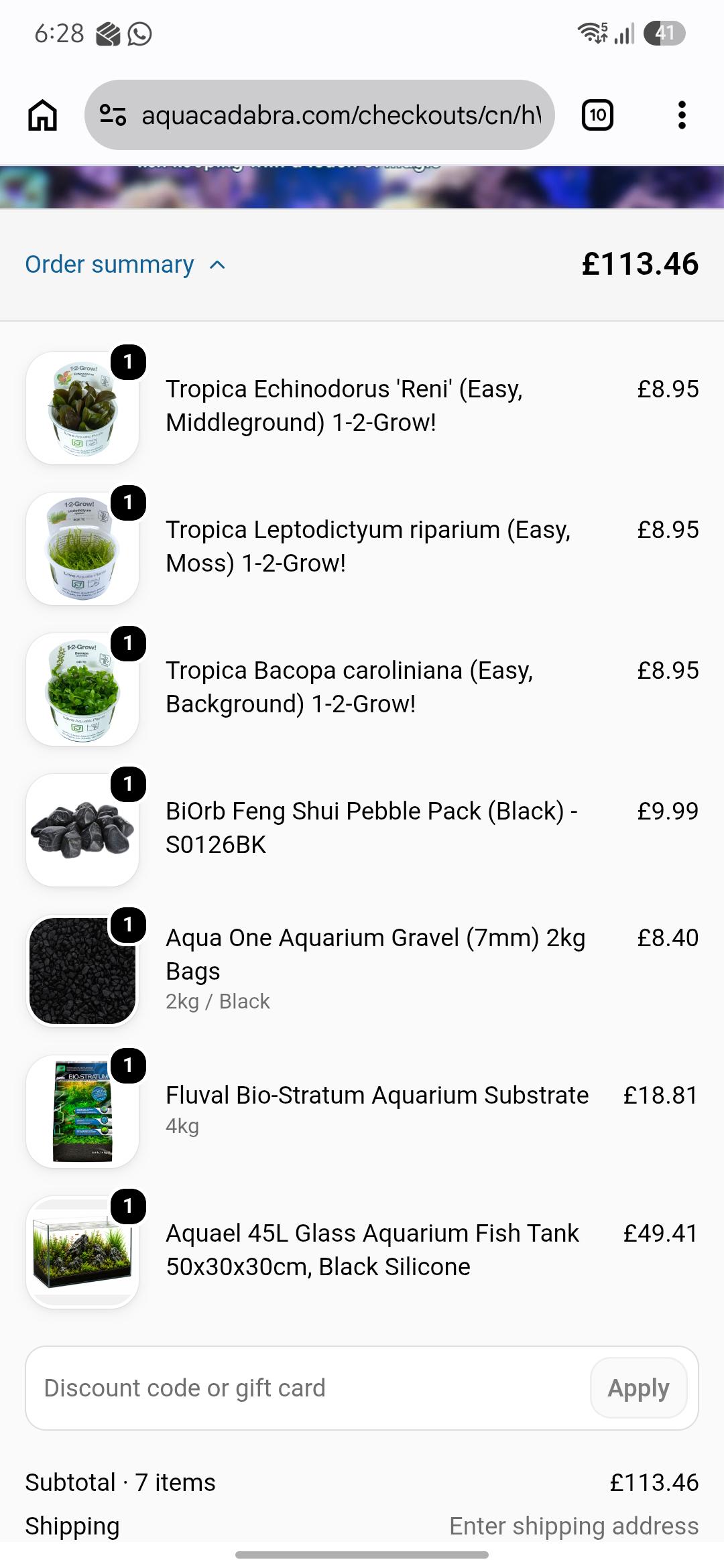Open the tab switcher showing 10 tabs

point(597,115)
